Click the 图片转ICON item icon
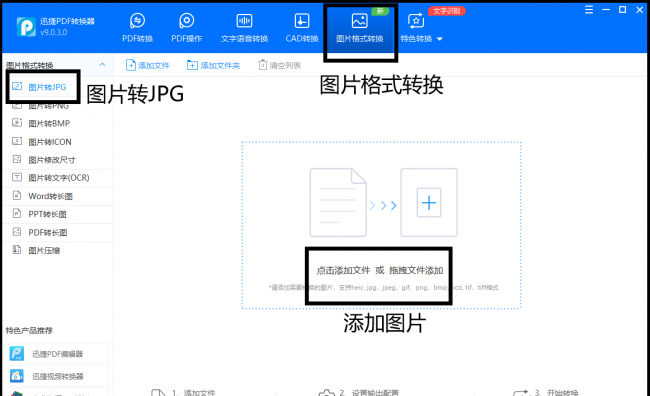The image size is (650, 396). [x=17, y=141]
